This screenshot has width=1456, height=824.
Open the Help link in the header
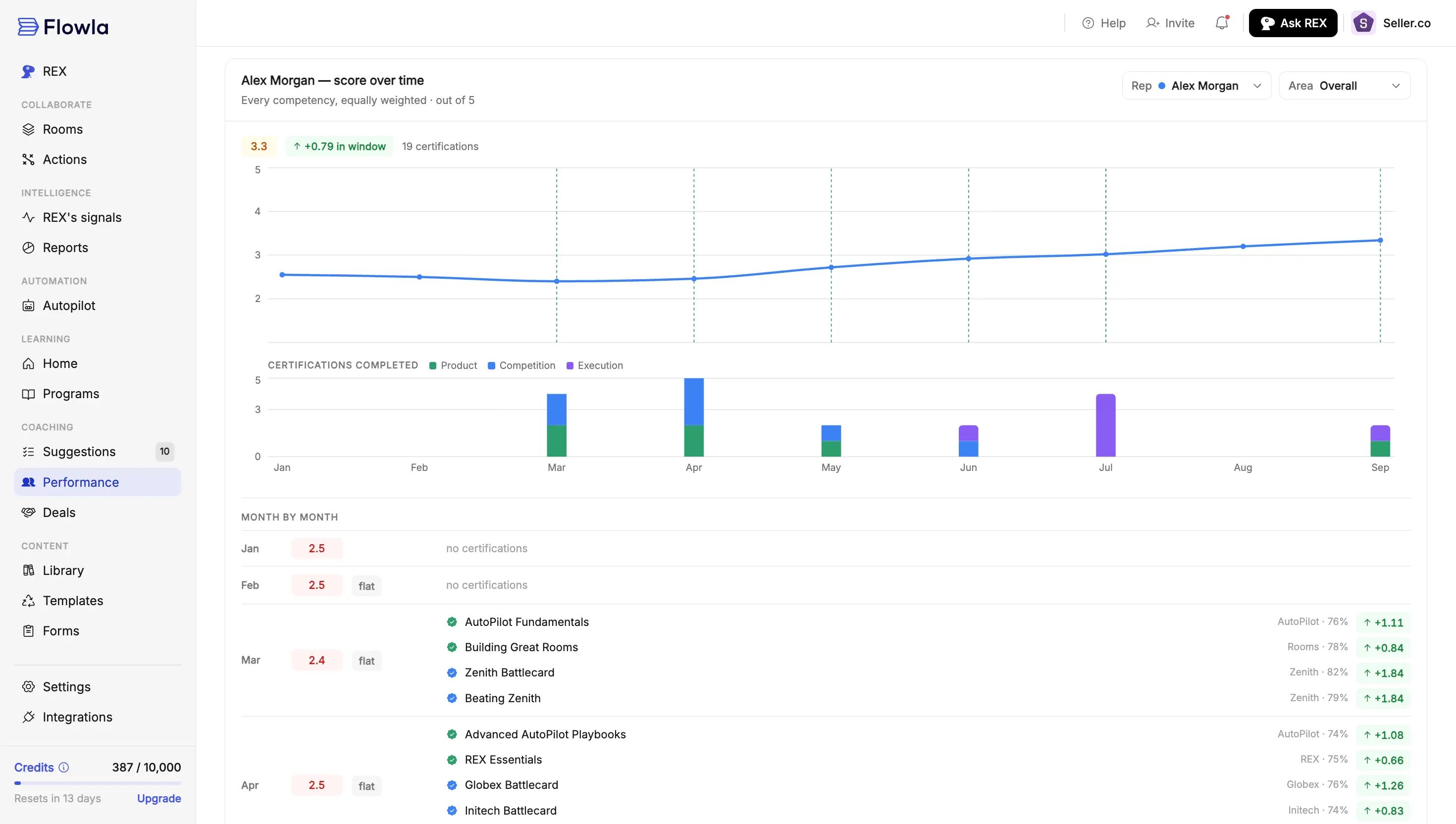1104,23
